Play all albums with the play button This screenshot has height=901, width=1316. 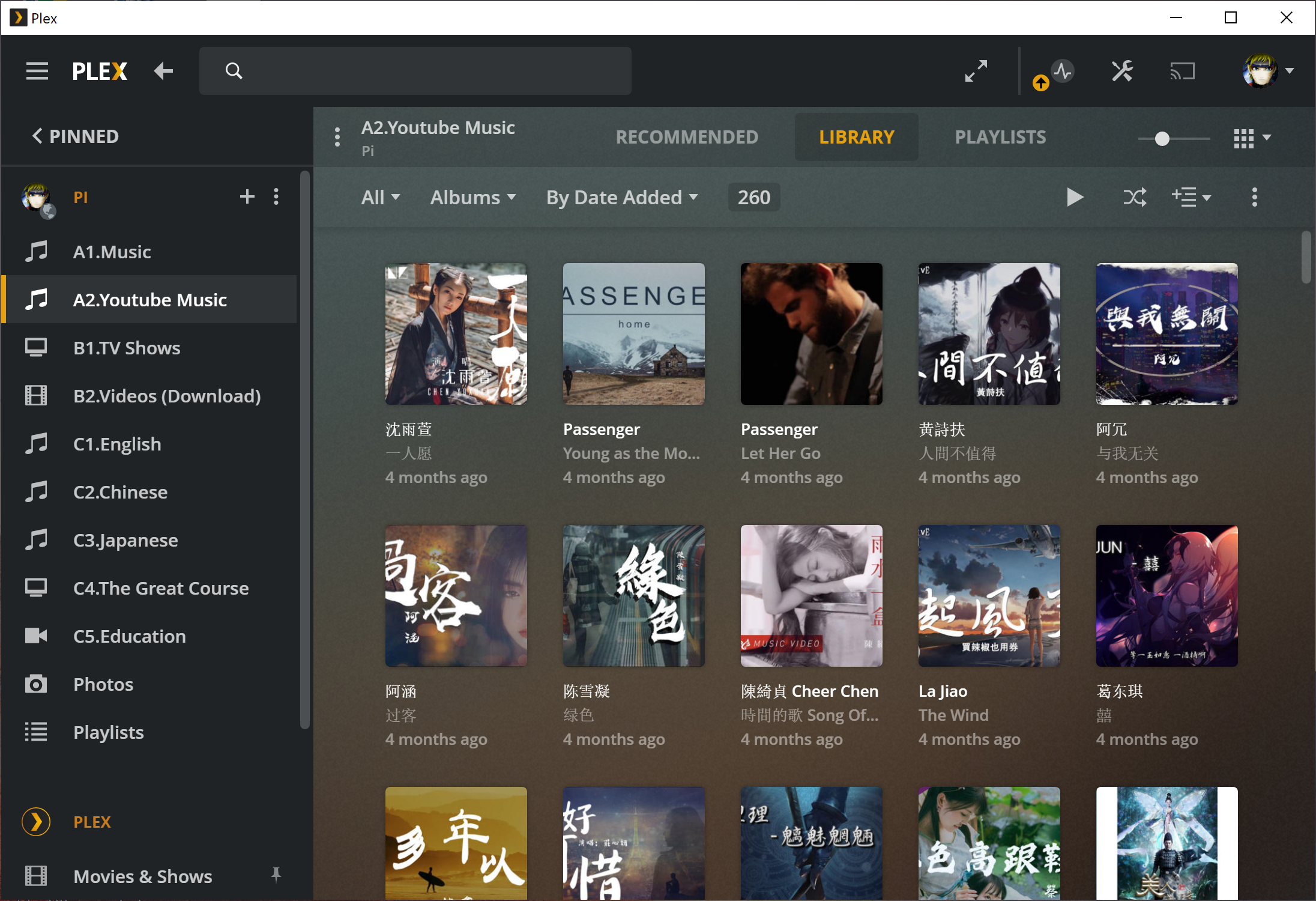pyautogui.click(x=1075, y=197)
